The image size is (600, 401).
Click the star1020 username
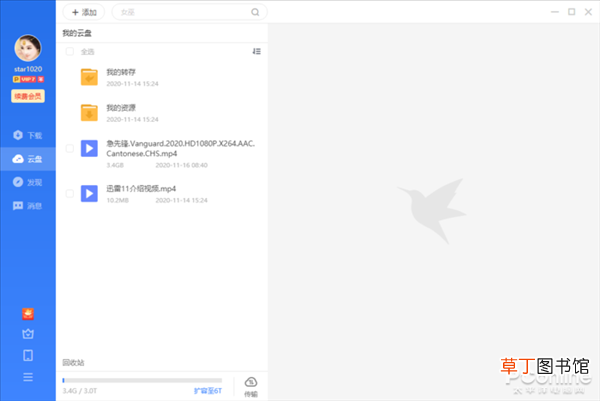click(28, 69)
